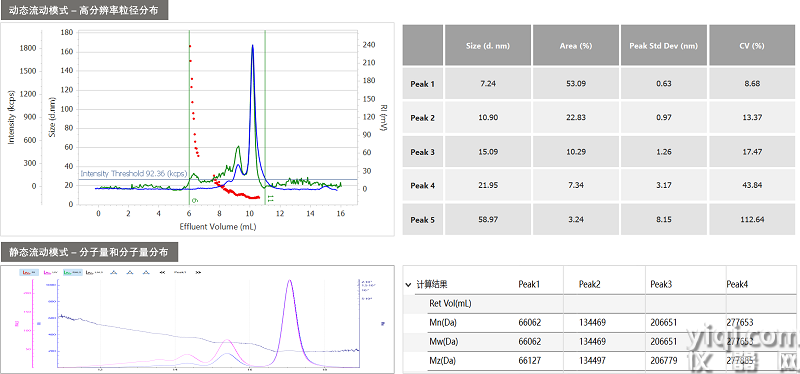Select the 静态流动模式 section header tab
Viewport: 800px width, 374px height.
tap(91, 252)
